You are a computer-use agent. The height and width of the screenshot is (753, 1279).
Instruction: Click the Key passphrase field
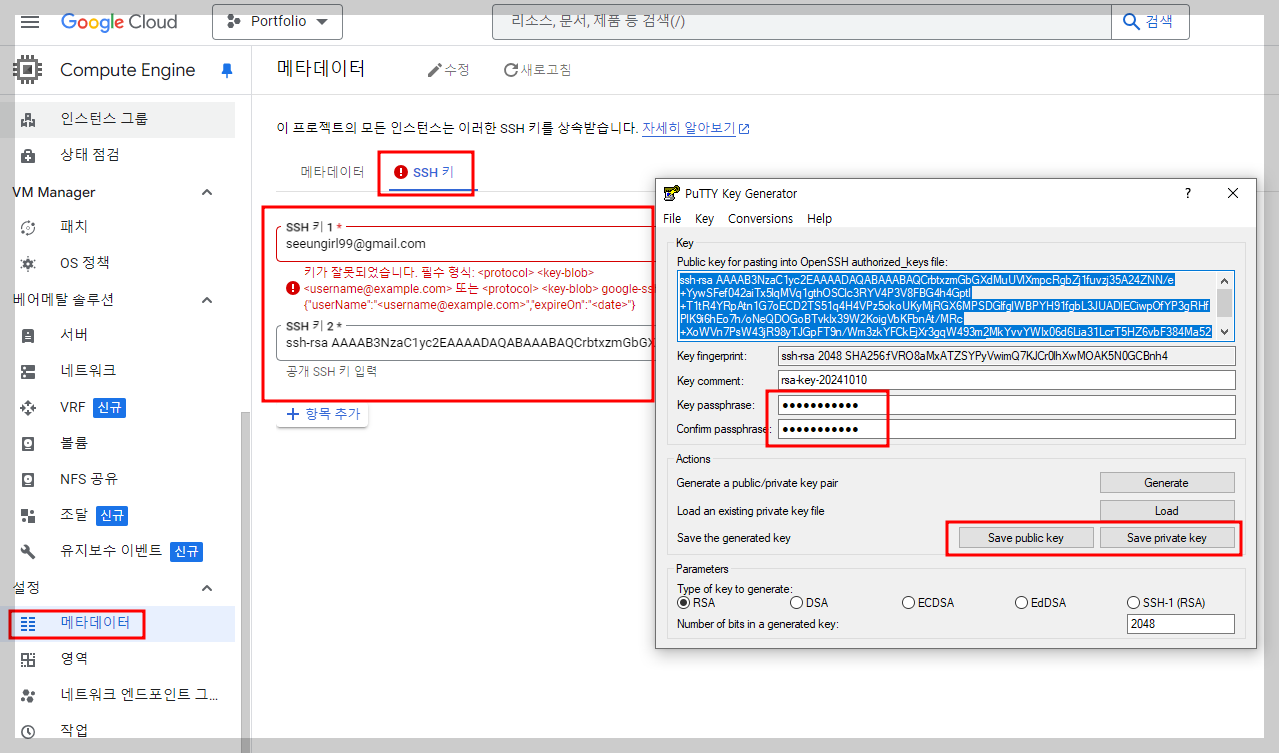tap(1006, 405)
